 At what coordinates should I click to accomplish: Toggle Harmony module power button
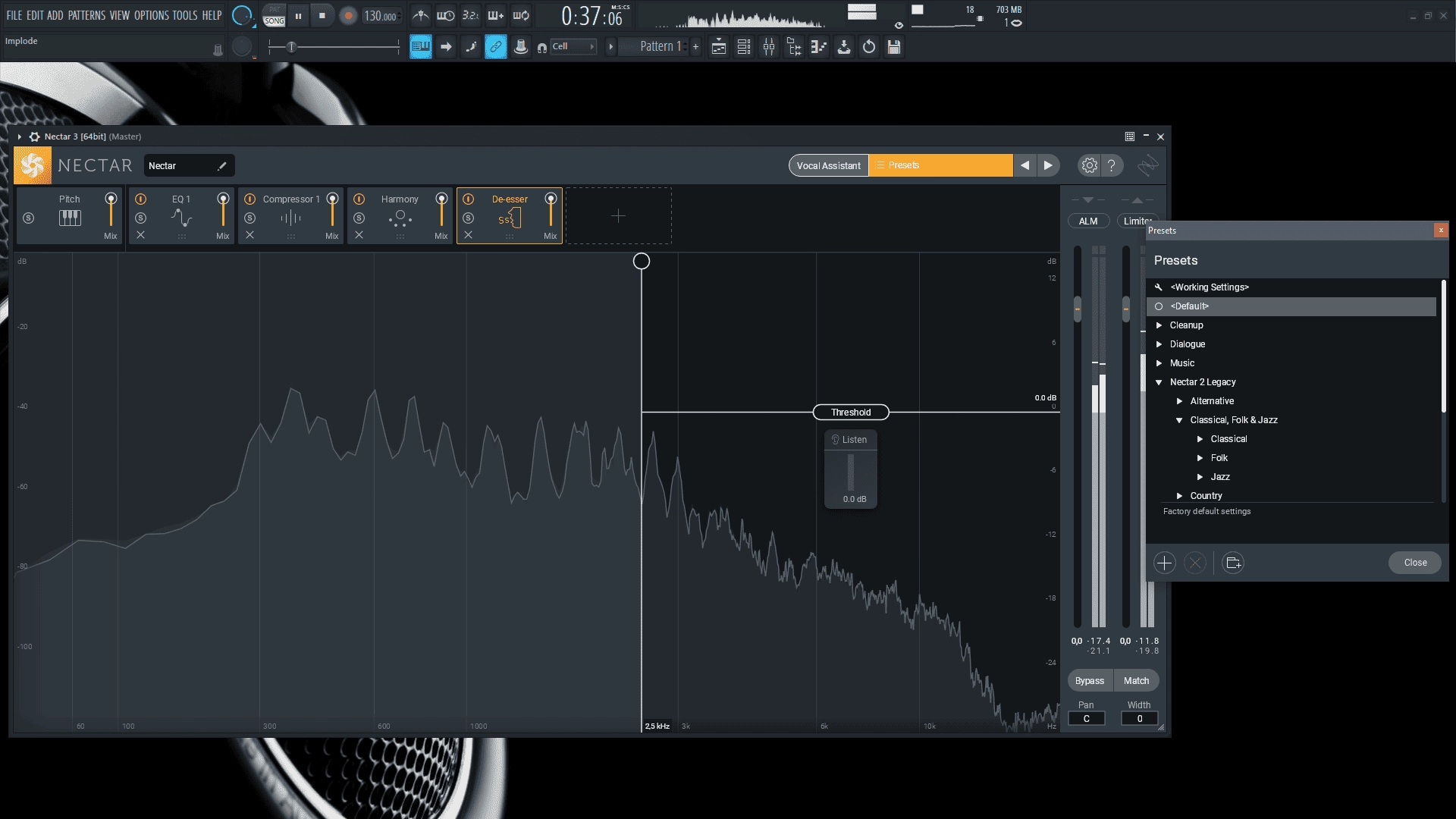pyautogui.click(x=359, y=199)
